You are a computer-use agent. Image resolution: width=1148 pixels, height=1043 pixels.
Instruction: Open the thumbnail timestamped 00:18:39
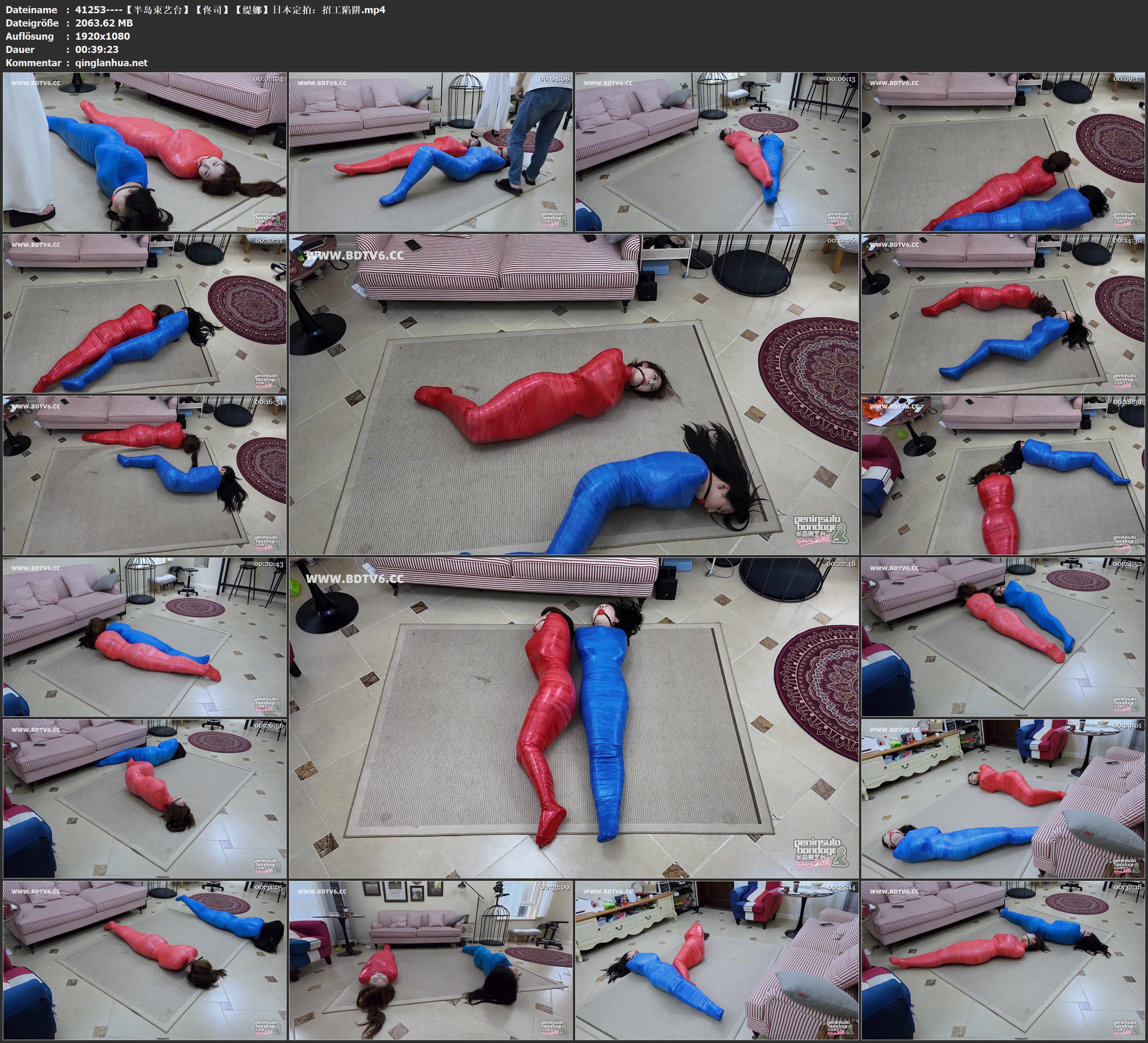[1003, 475]
